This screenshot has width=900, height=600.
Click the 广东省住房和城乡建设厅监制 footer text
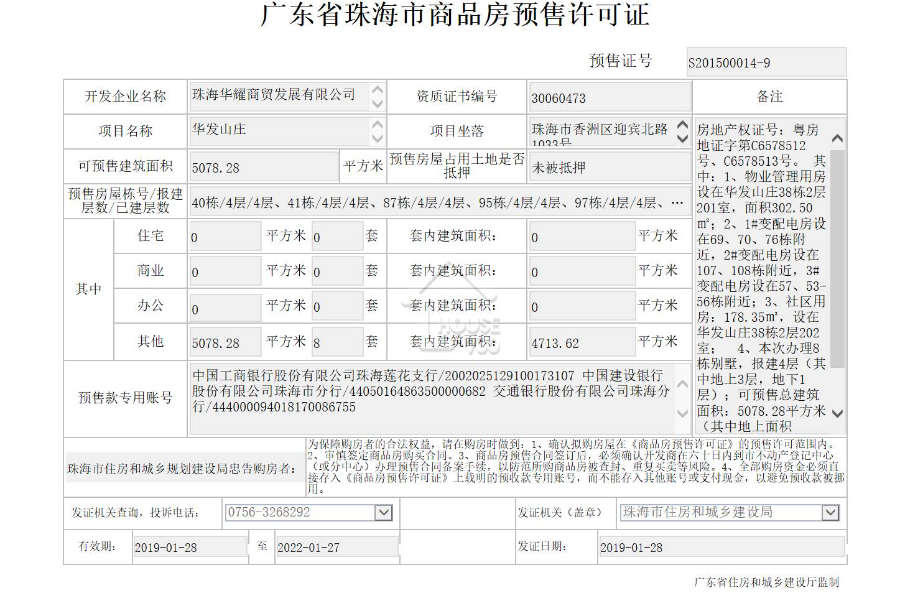767,582
